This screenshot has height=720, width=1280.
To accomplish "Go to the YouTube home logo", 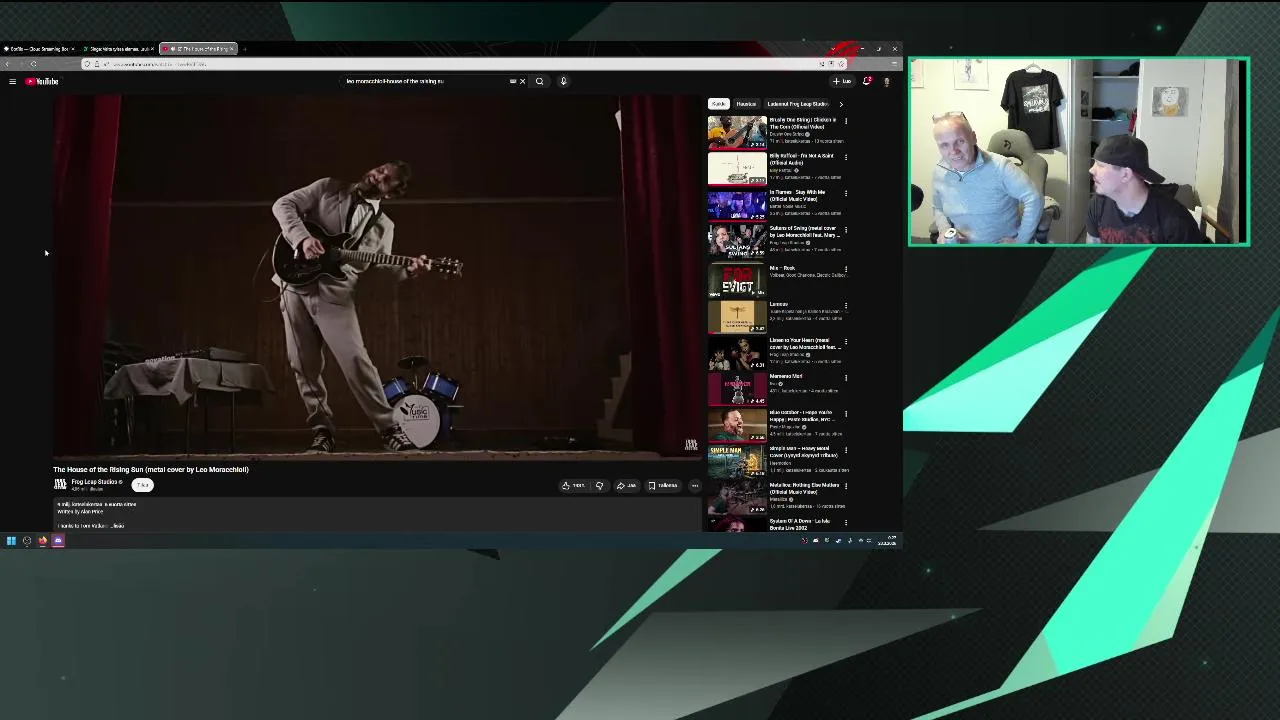I will click(42, 81).
